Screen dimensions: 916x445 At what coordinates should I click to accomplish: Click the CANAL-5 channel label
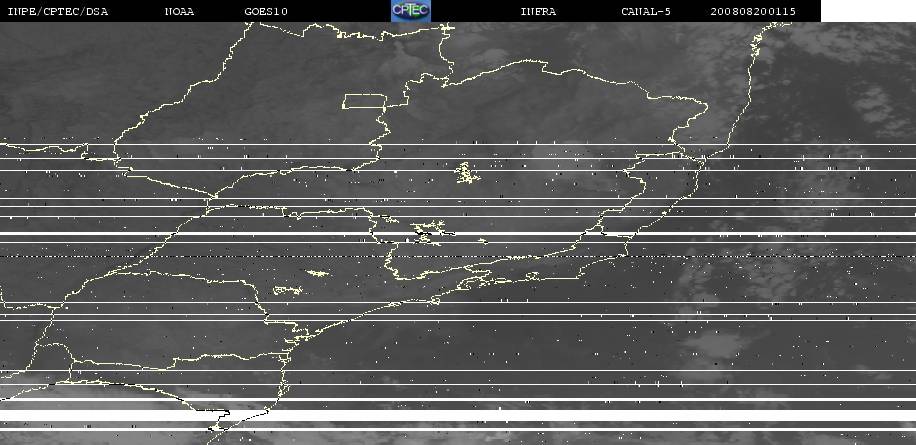pos(646,11)
